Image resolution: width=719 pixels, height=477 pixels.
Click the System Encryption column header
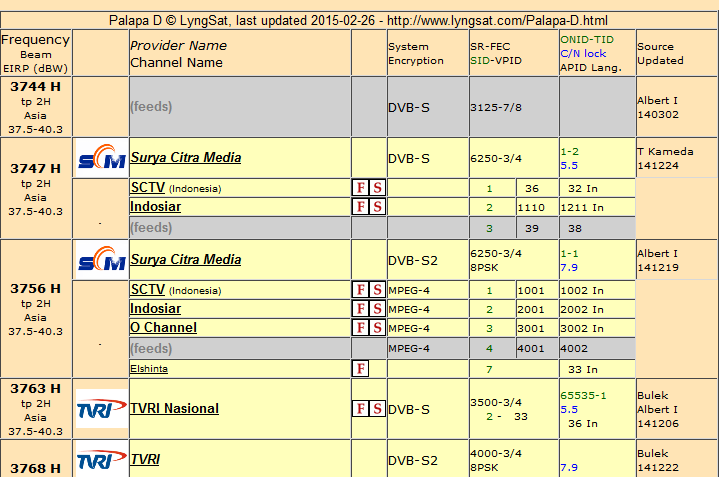(428, 53)
